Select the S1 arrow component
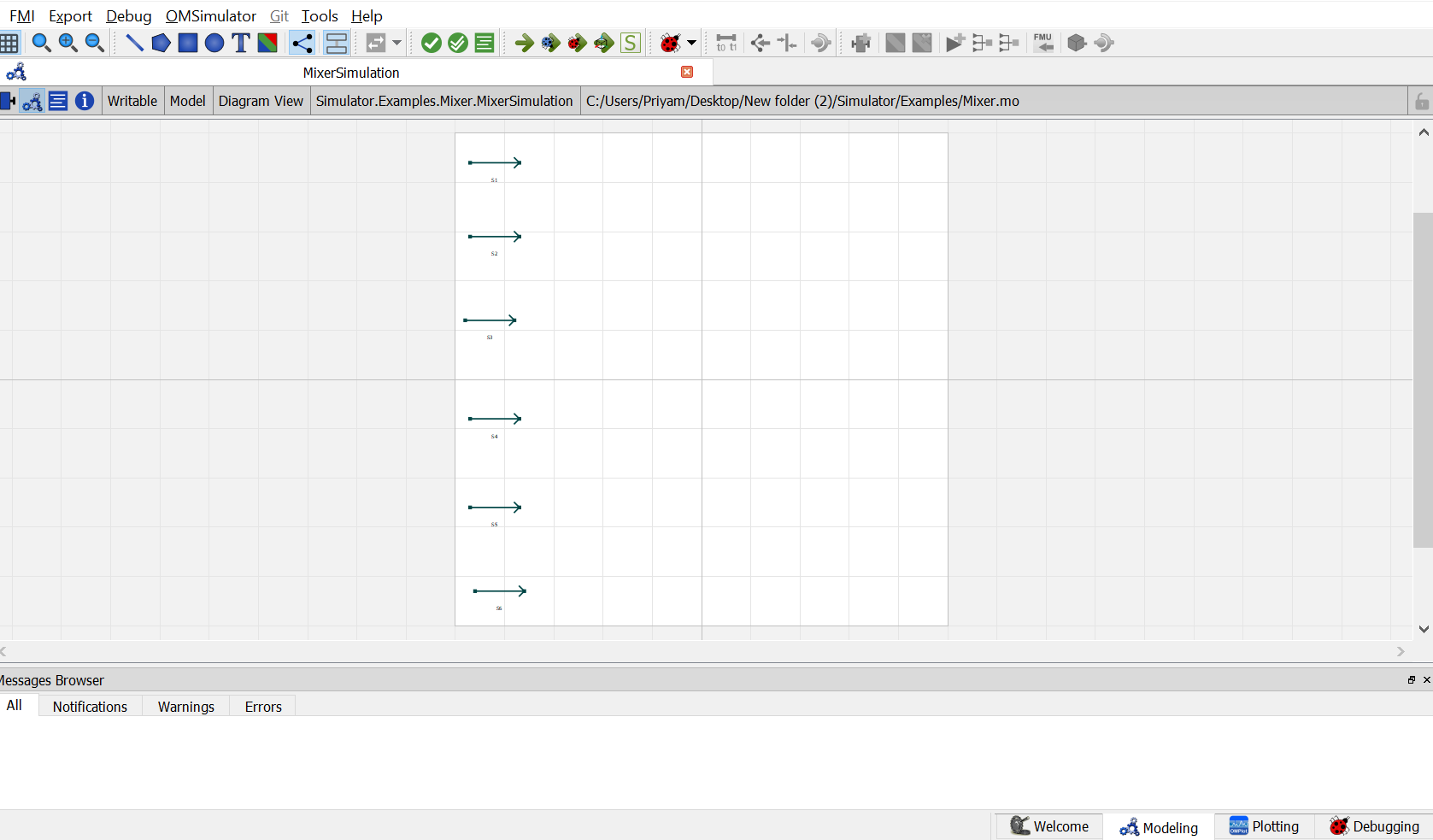This screenshot has height=840, width=1433. [495, 162]
